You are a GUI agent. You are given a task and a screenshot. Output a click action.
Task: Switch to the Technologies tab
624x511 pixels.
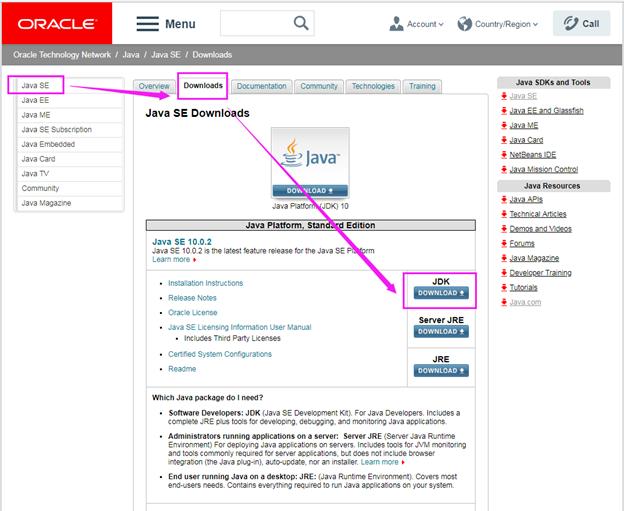(x=373, y=86)
